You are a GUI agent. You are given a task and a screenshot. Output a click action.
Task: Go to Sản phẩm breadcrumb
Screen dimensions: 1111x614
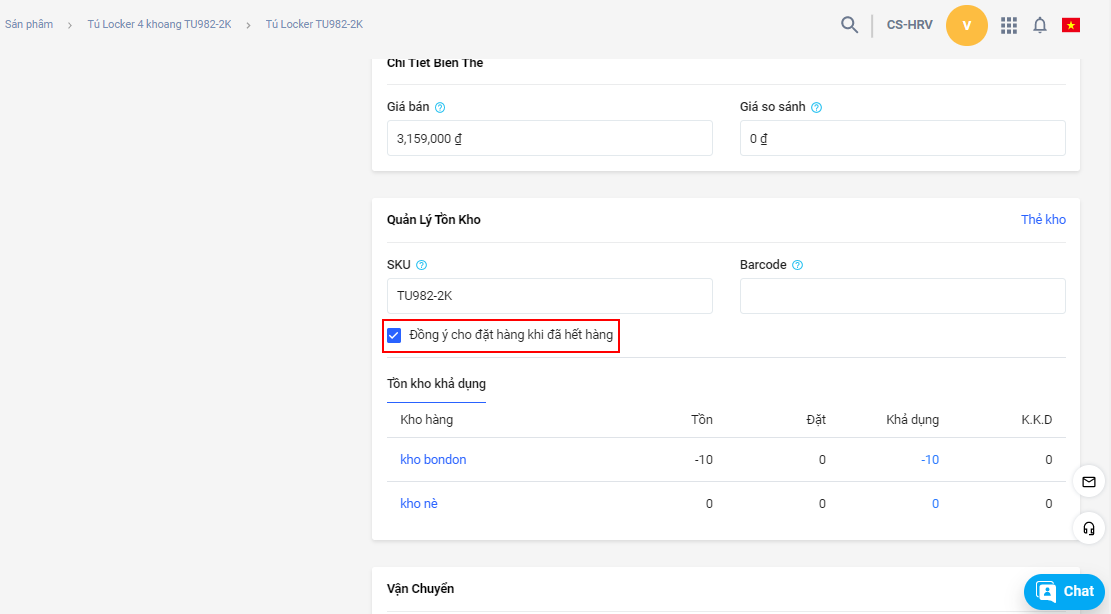coord(29,24)
